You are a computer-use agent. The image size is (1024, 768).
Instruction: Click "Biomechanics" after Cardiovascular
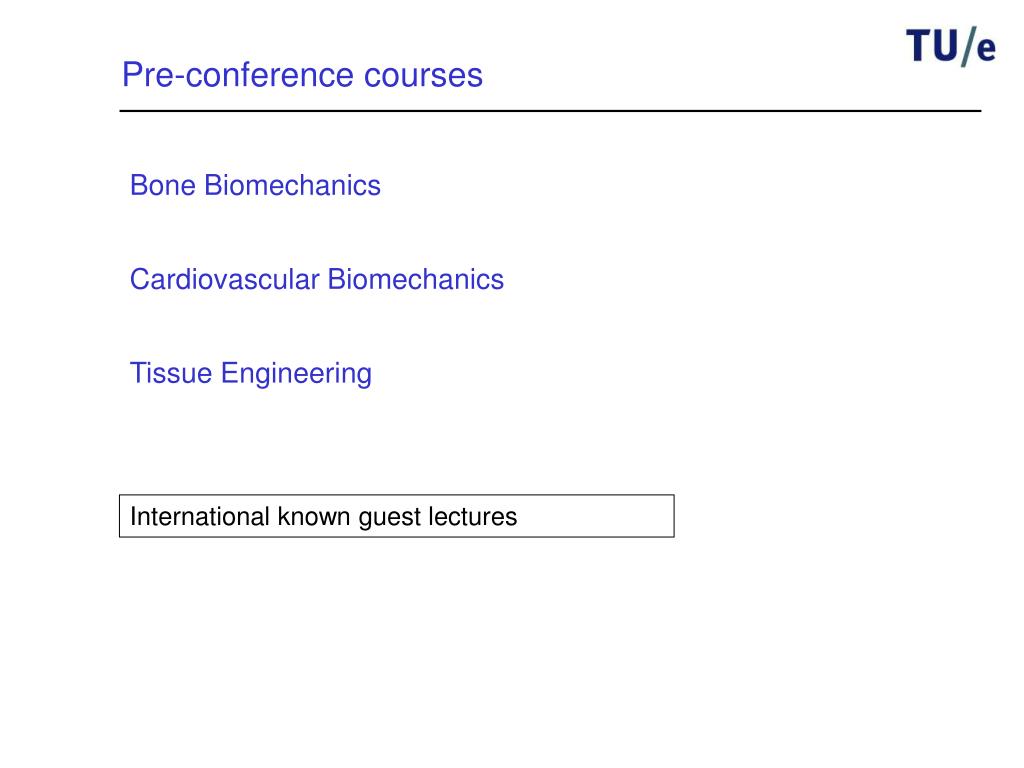pos(415,280)
